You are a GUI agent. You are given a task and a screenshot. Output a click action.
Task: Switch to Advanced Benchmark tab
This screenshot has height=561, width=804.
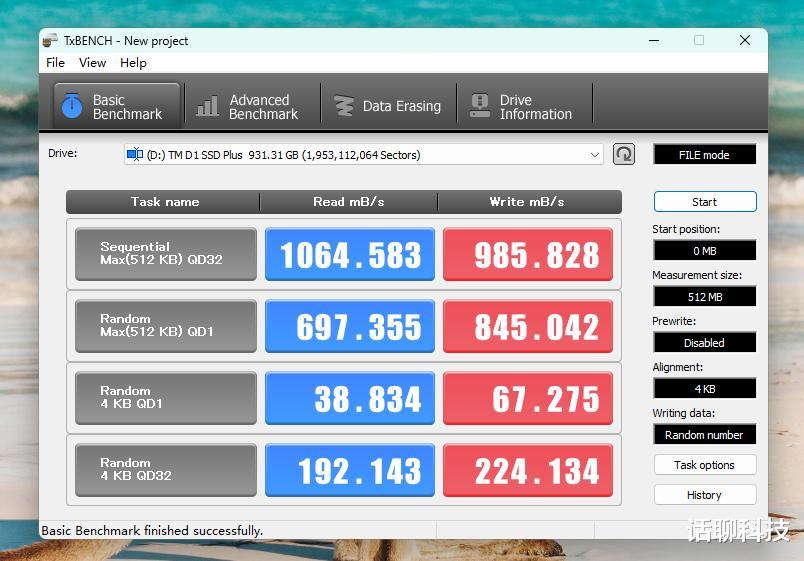click(252, 106)
